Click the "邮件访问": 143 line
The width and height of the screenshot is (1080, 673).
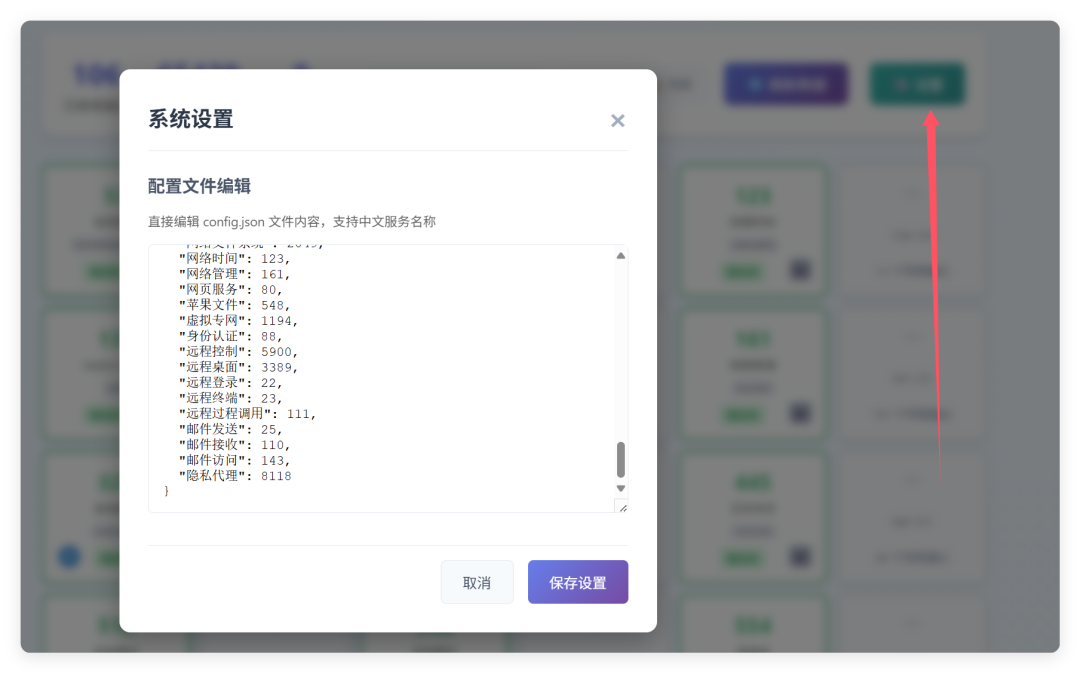(234, 460)
